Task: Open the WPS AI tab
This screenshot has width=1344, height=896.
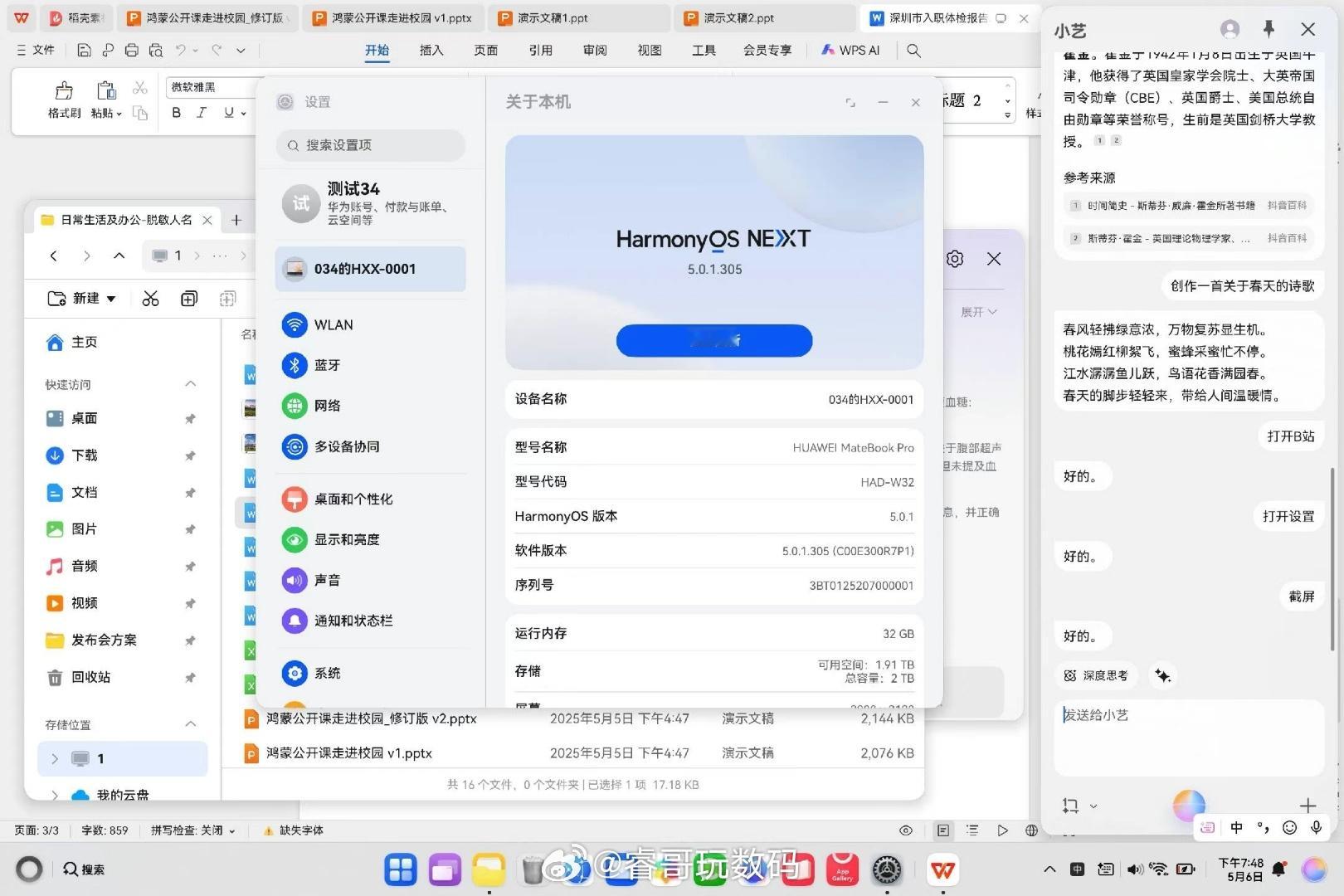Action: [850, 51]
